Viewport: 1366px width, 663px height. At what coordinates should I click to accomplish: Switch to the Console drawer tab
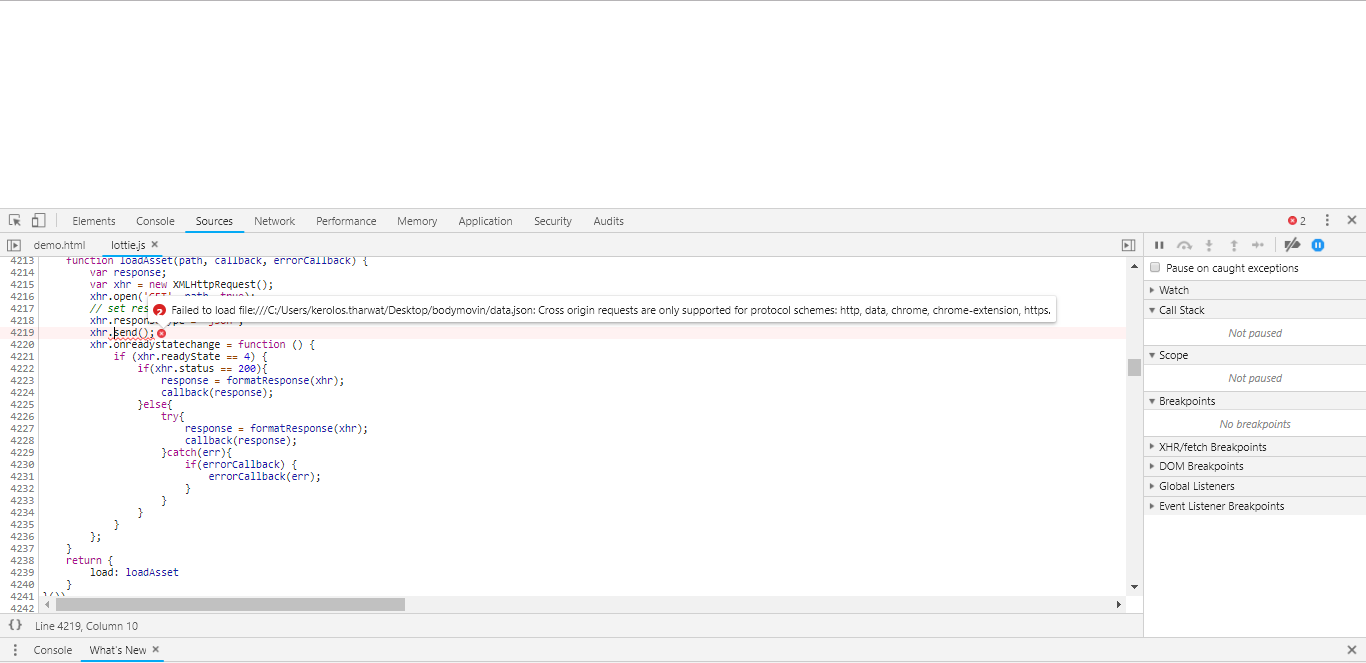tap(52, 649)
